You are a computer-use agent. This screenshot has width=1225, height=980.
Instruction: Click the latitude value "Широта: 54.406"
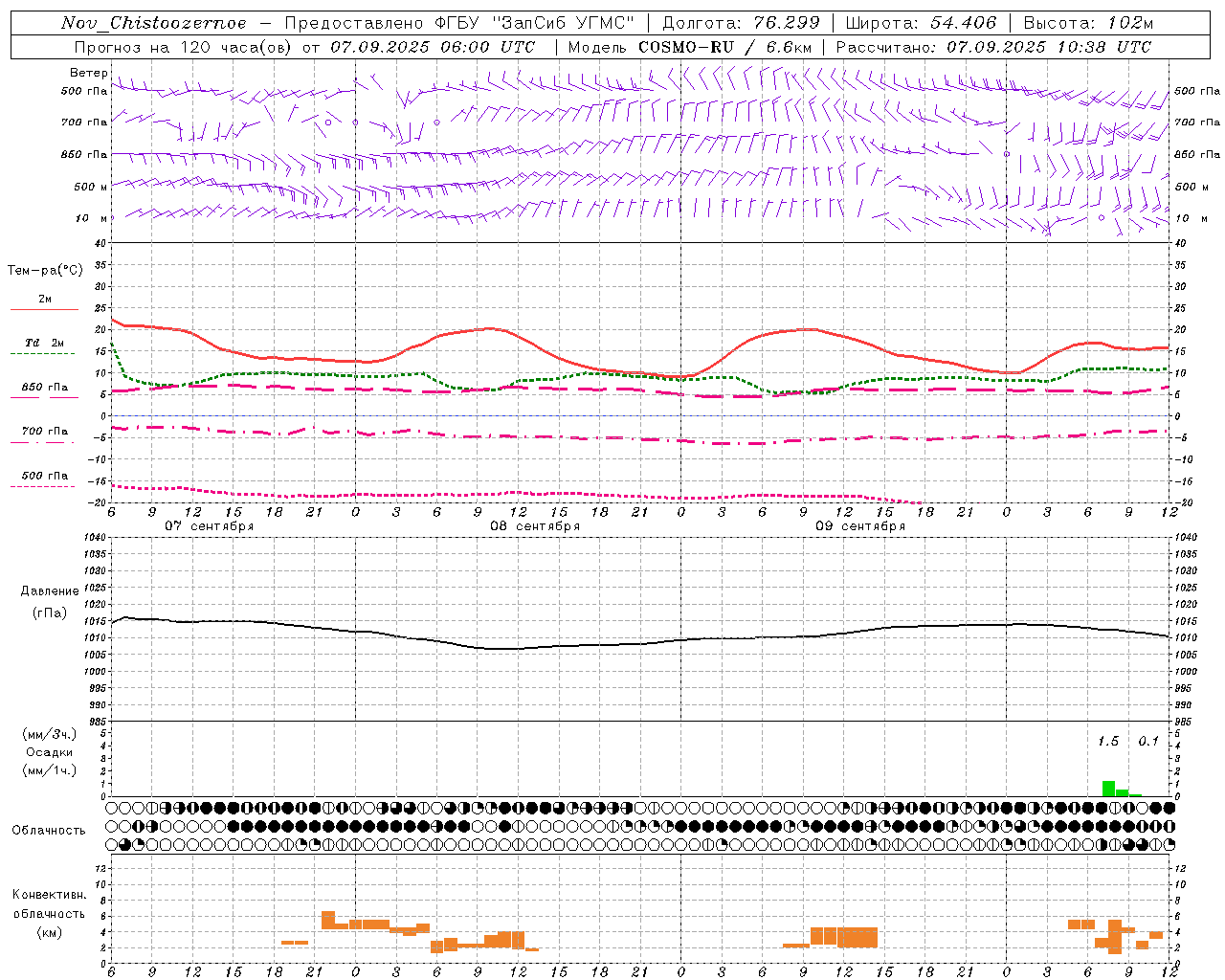tap(921, 23)
